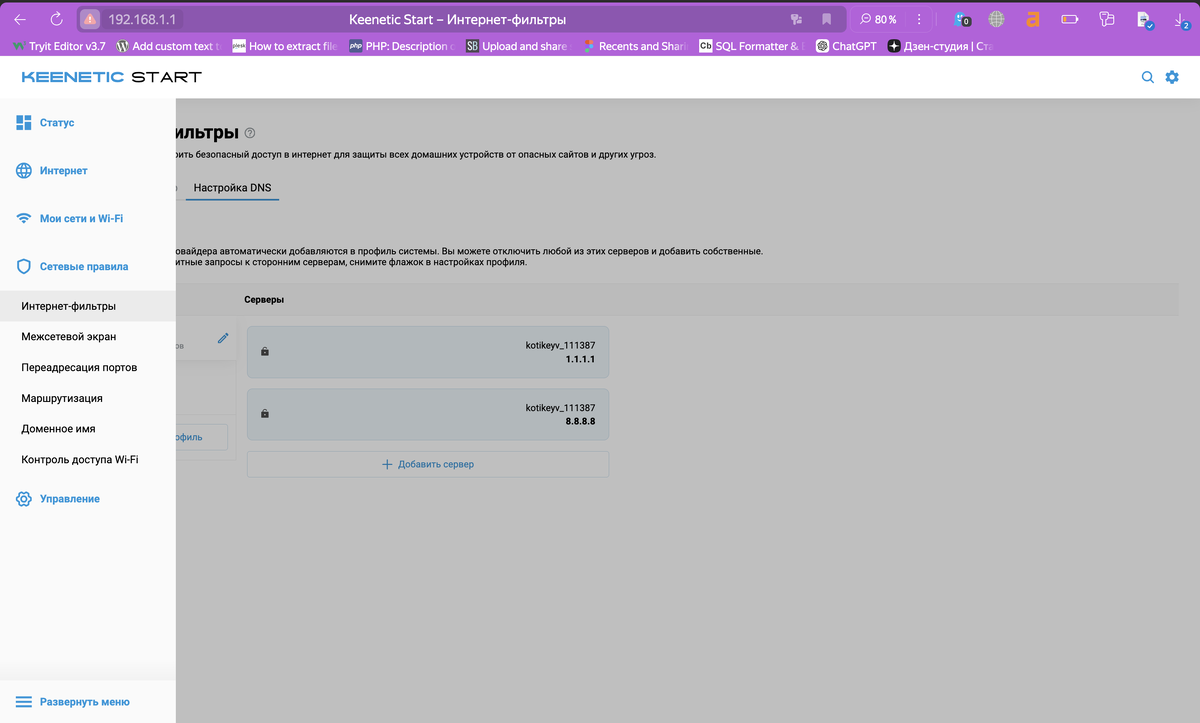Open the How to extract file bookmark
Viewport: 1200px width, 723px height.
pyautogui.click(x=284, y=46)
